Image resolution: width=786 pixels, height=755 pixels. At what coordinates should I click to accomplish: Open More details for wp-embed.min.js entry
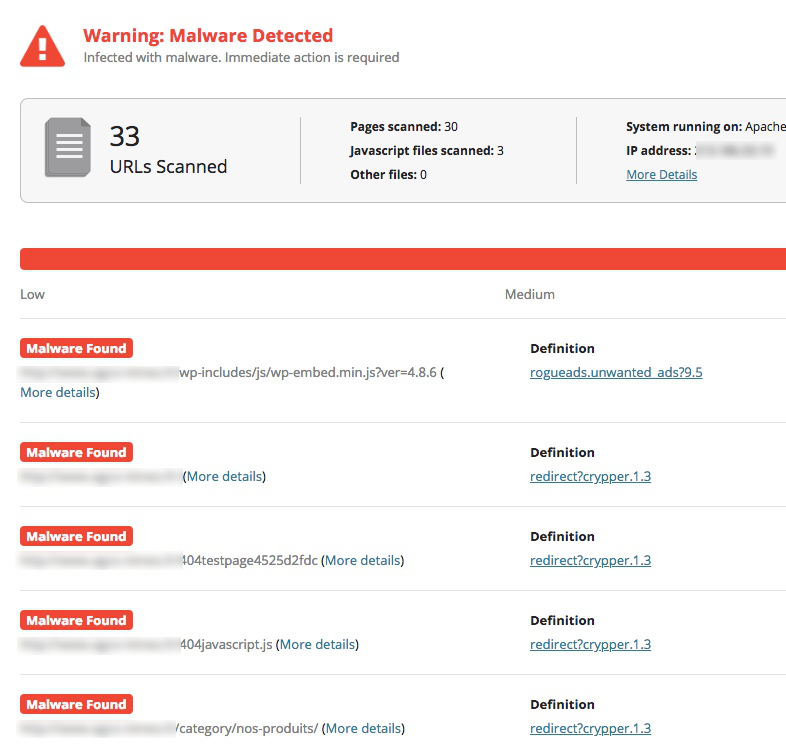[x=58, y=393]
